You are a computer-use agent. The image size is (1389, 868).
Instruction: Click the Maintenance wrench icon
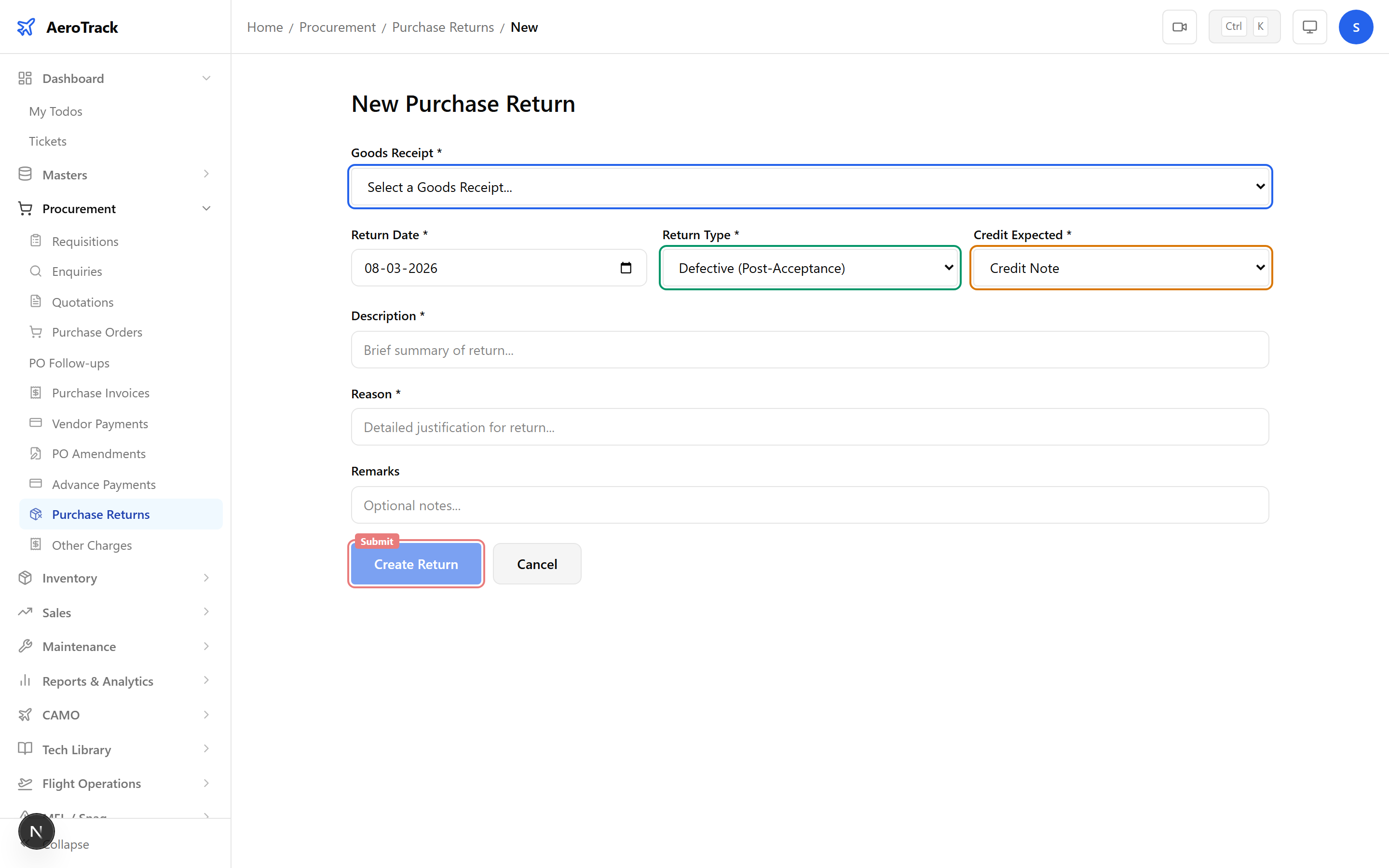coord(25,646)
